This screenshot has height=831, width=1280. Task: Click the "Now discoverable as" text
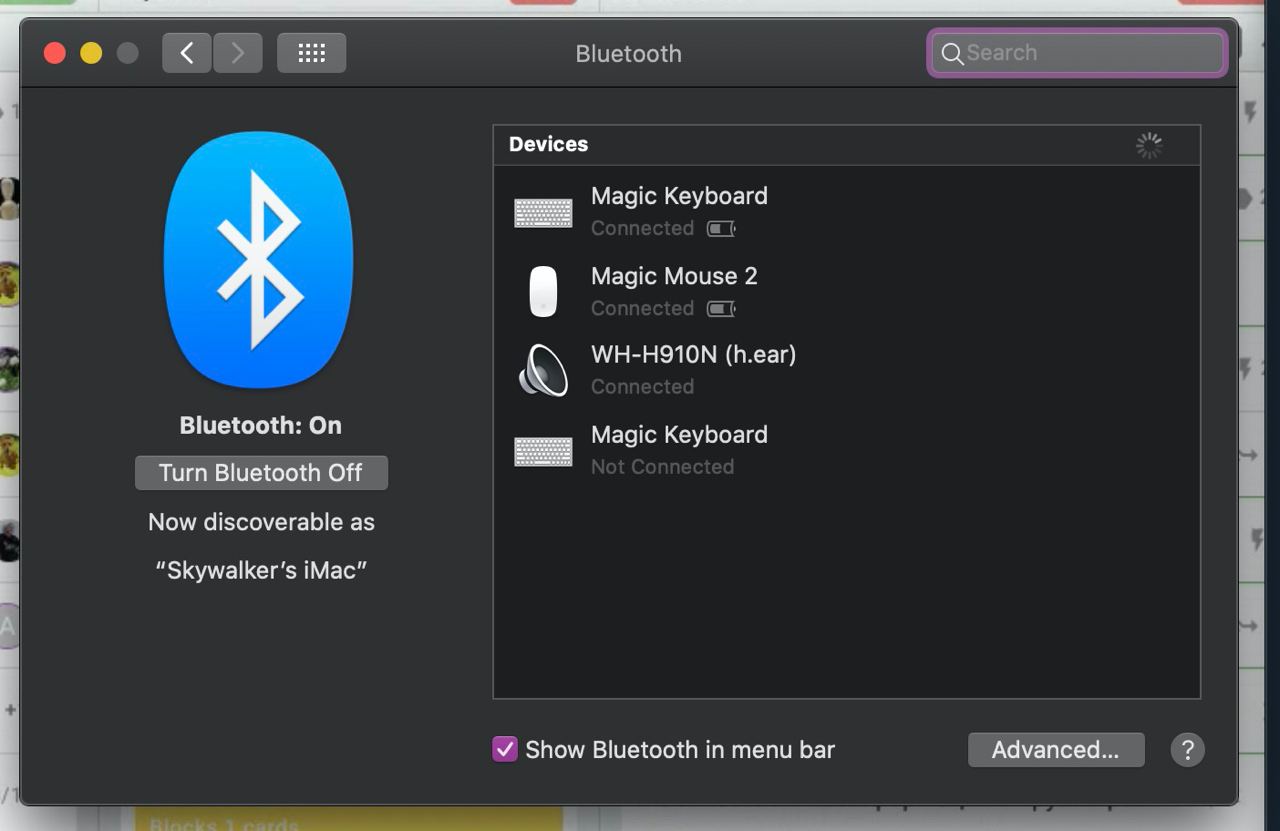click(x=261, y=522)
